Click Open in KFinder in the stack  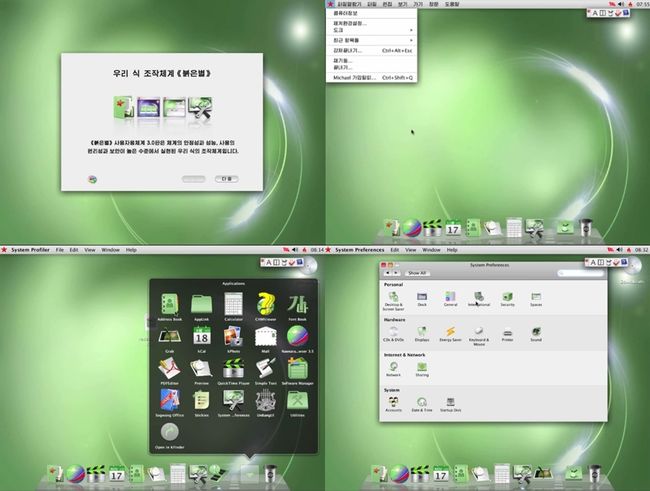[x=170, y=434]
